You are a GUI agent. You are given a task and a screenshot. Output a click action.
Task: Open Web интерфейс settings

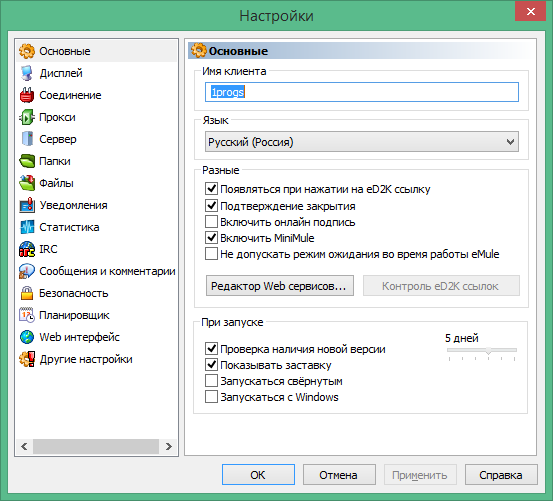[x=80, y=337]
